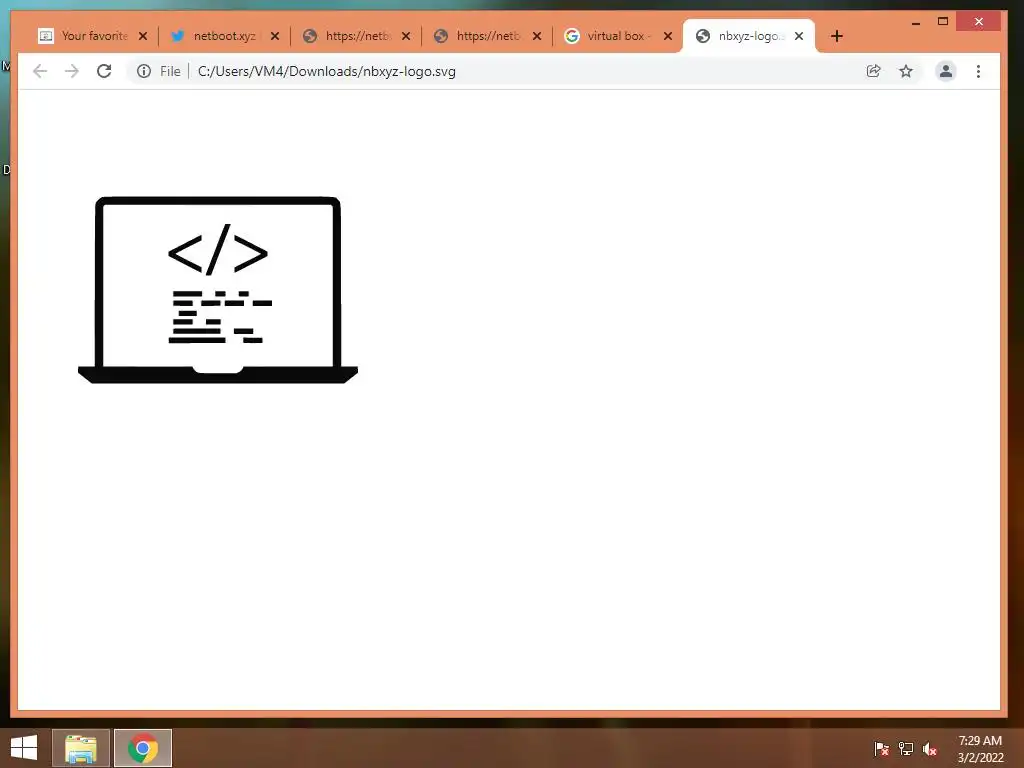
Task: View site information icon next to File
Action: (144, 71)
